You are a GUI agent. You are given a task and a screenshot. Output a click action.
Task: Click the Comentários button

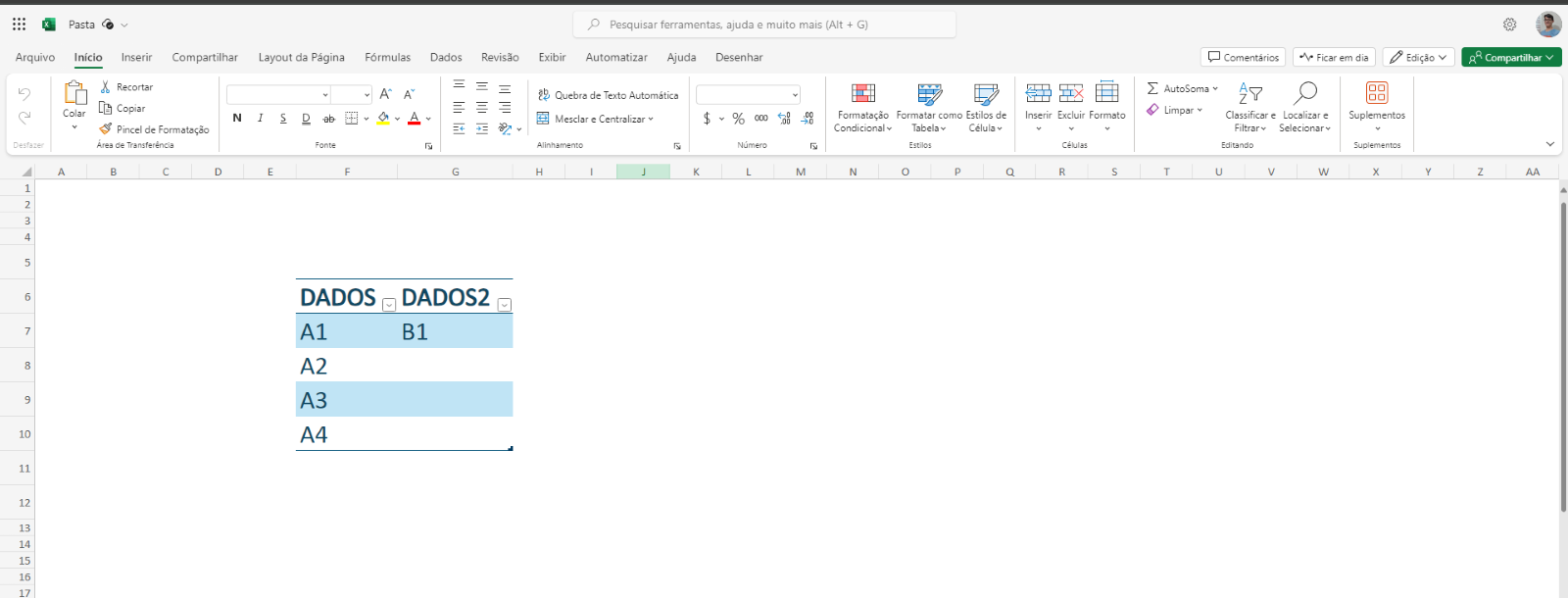[1243, 58]
